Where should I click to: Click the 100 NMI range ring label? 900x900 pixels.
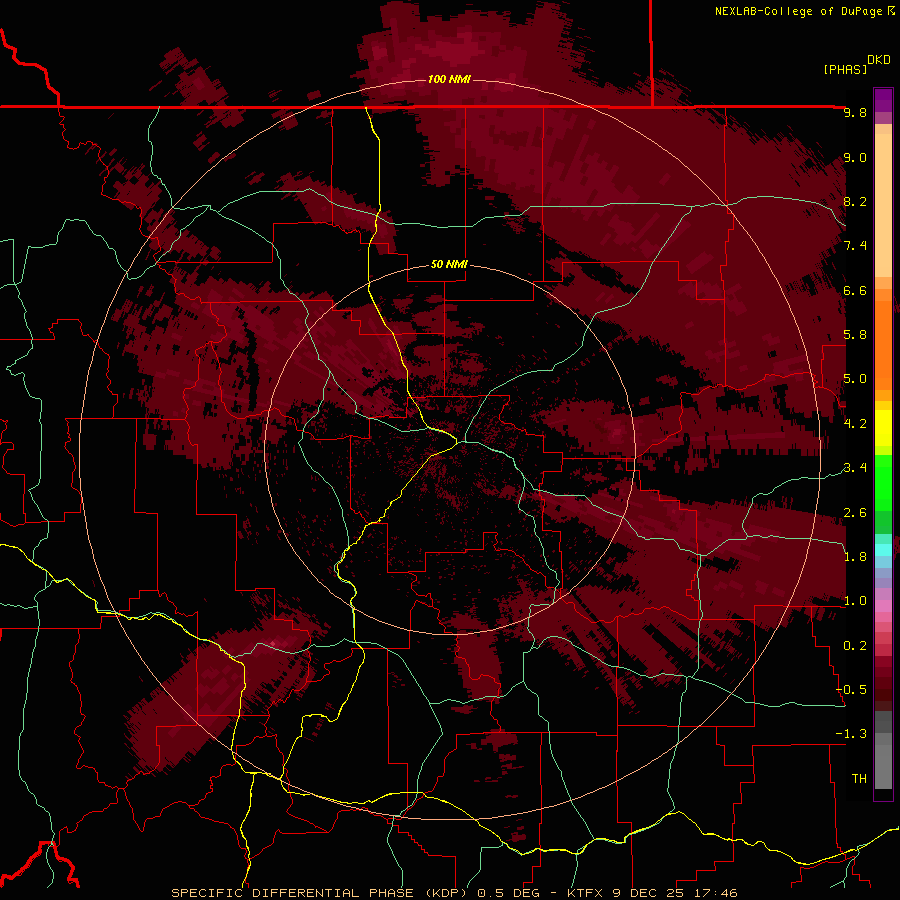click(x=449, y=79)
